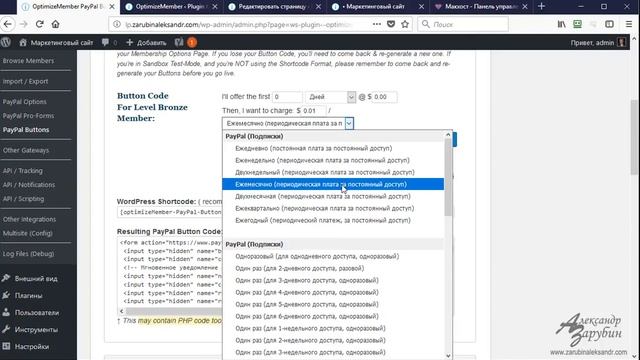Open the Library icon in toolbar
640x360 pixels.
tap(562, 24)
